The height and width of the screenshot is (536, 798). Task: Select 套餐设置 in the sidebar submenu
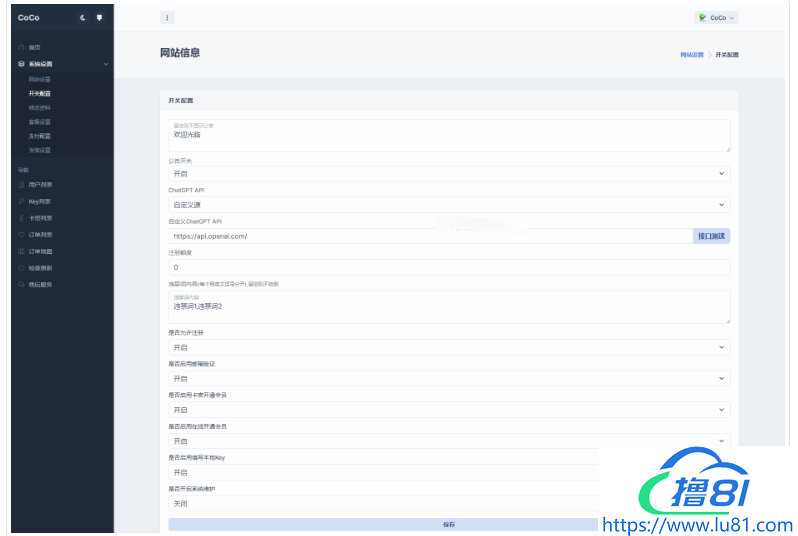pyautogui.click(x=40, y=122)
